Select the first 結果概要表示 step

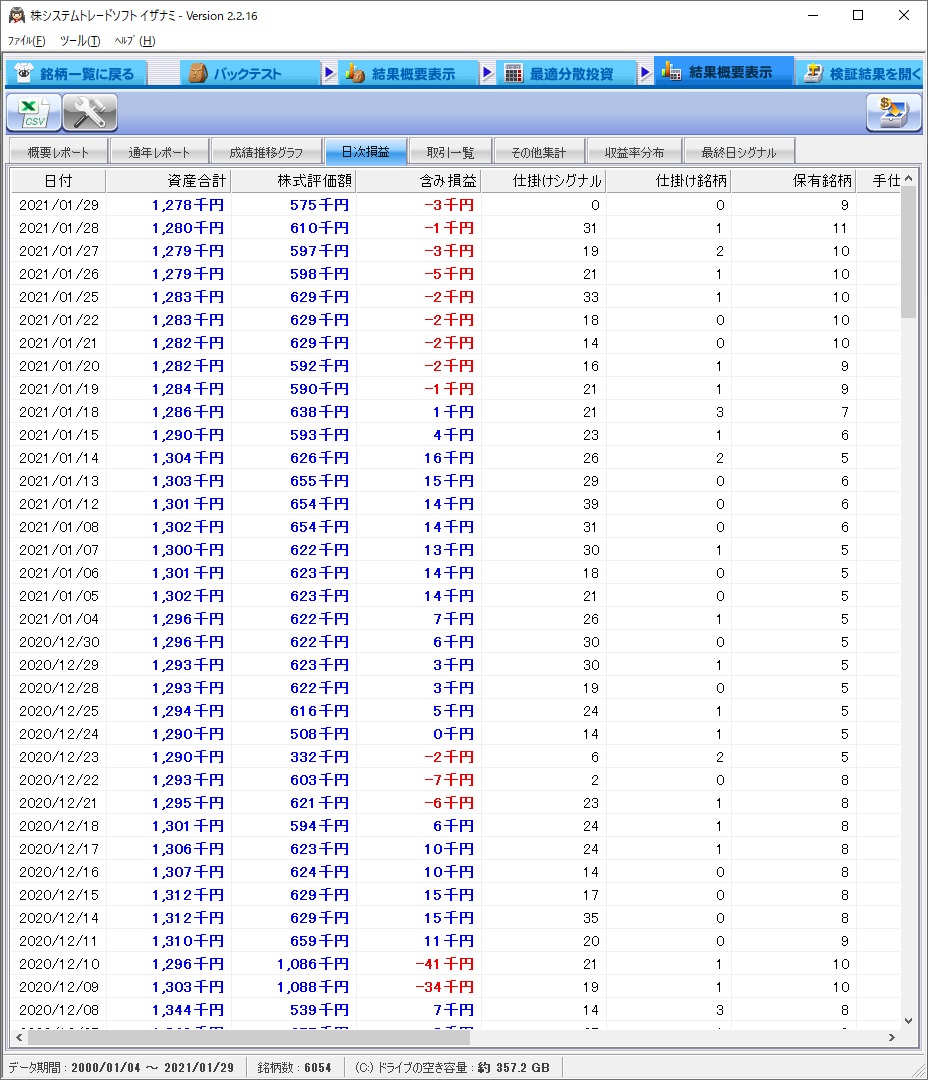pyautogui.click(x=410, y=74)
